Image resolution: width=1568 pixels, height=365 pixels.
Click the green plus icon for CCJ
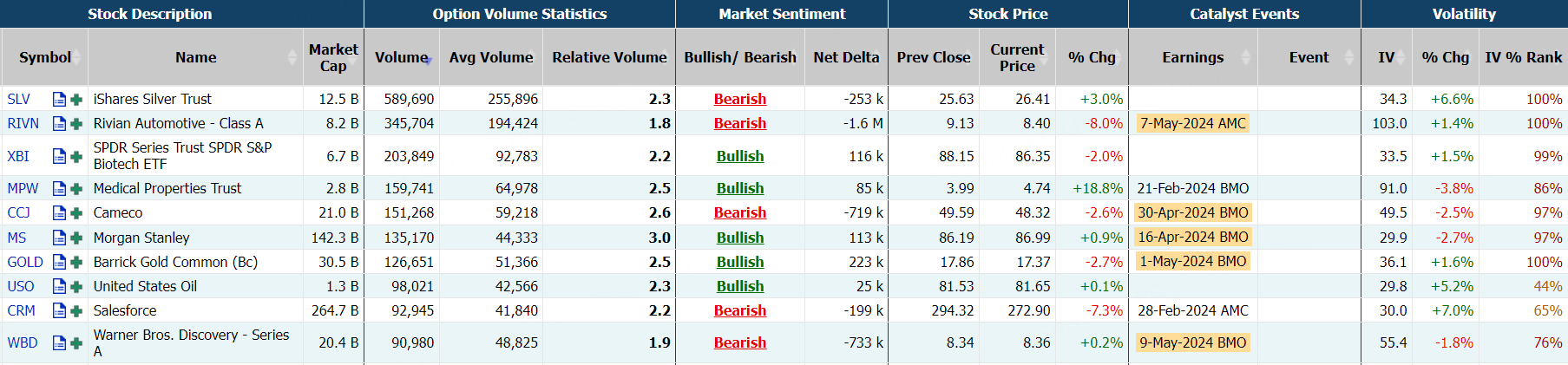pos(76,213)
